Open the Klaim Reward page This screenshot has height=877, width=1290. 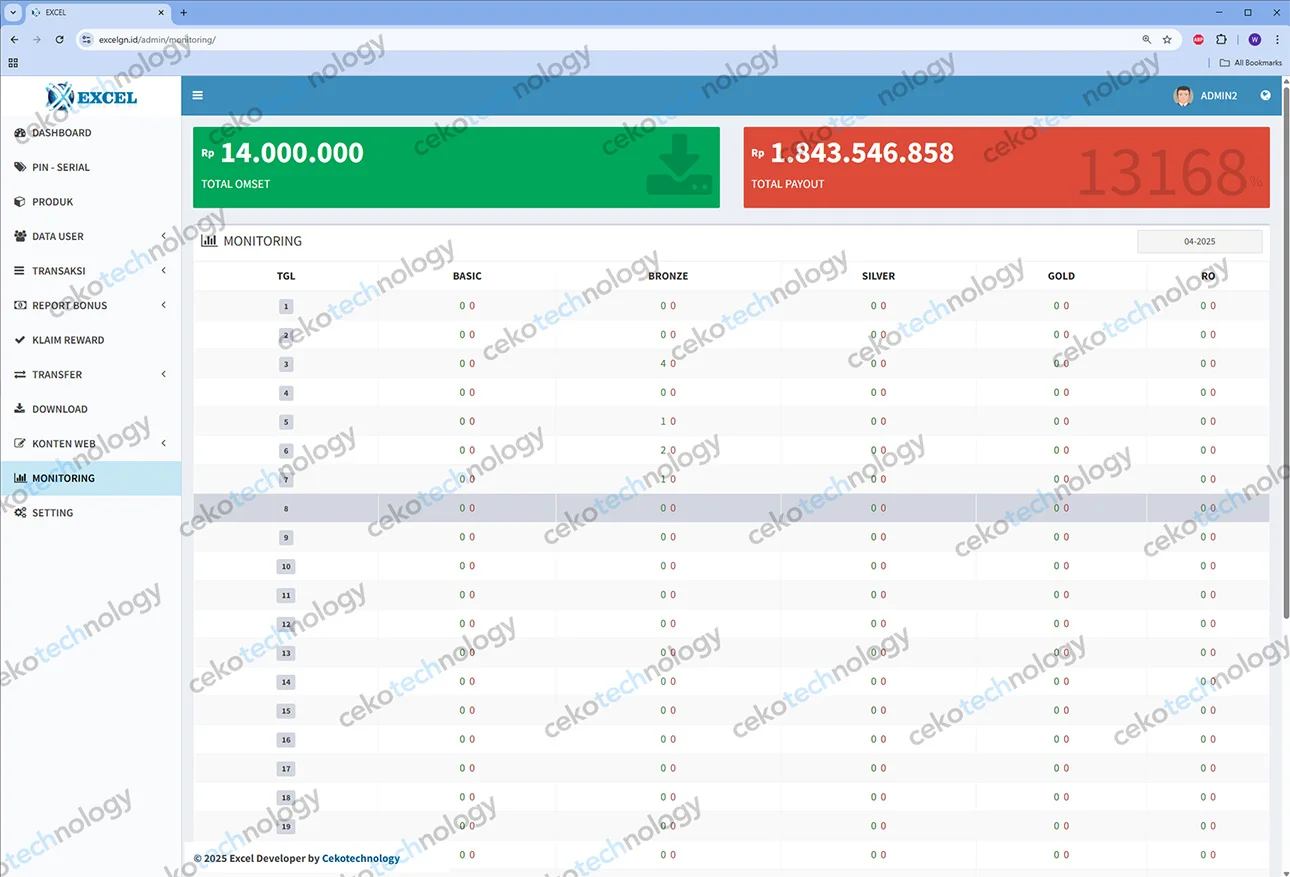coord(67,340)
